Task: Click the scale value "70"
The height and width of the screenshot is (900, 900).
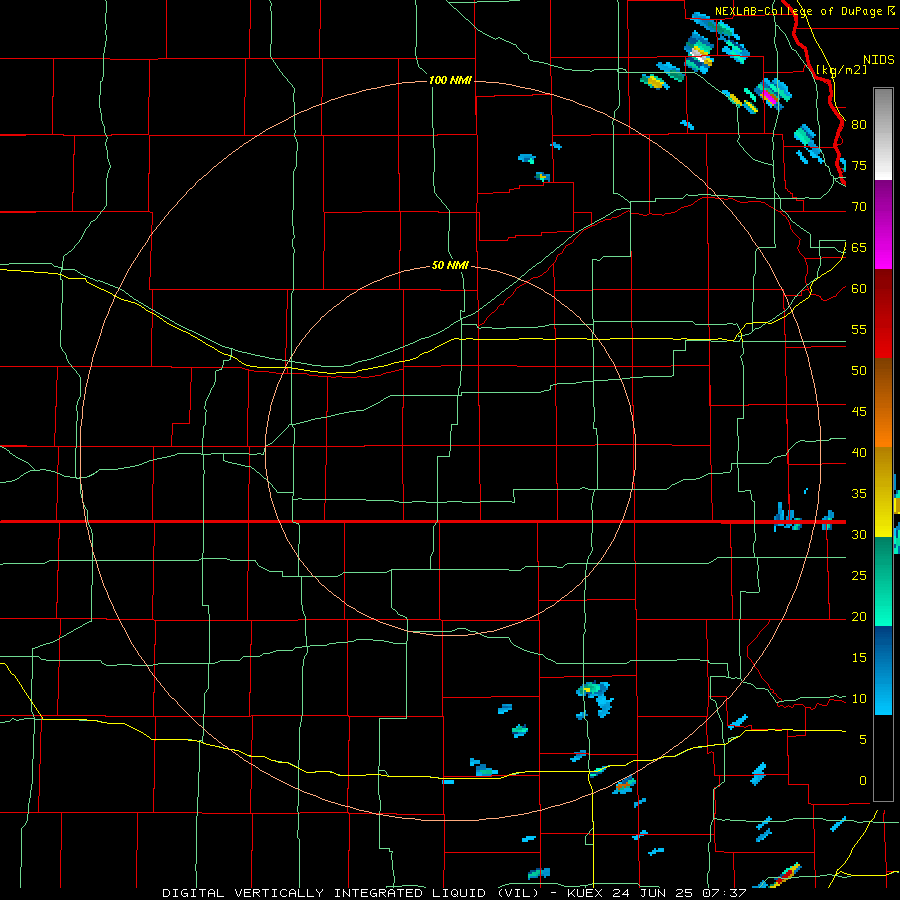Action: pos(859,207)
